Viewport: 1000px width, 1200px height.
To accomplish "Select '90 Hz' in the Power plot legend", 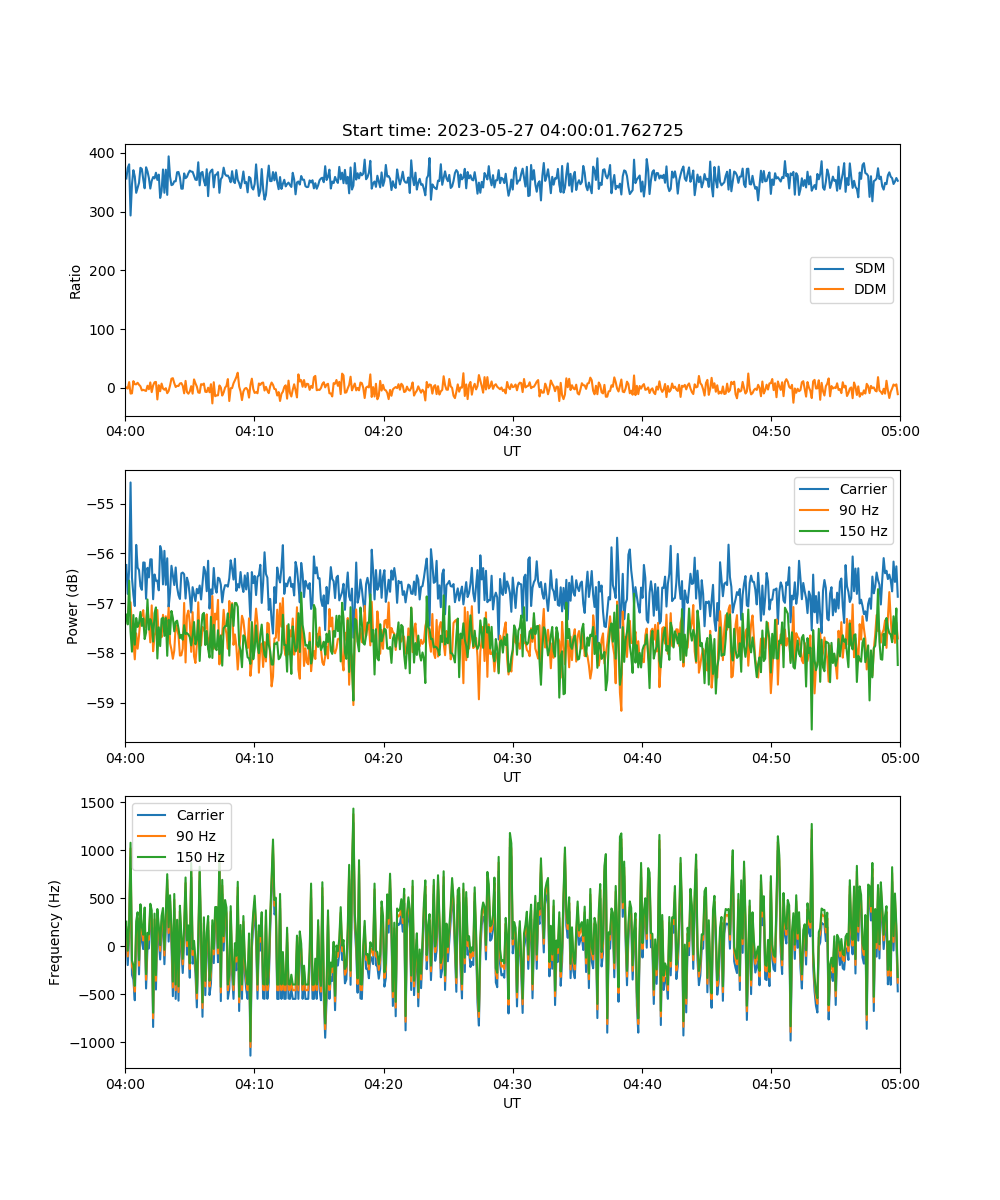I will [859, 511].
